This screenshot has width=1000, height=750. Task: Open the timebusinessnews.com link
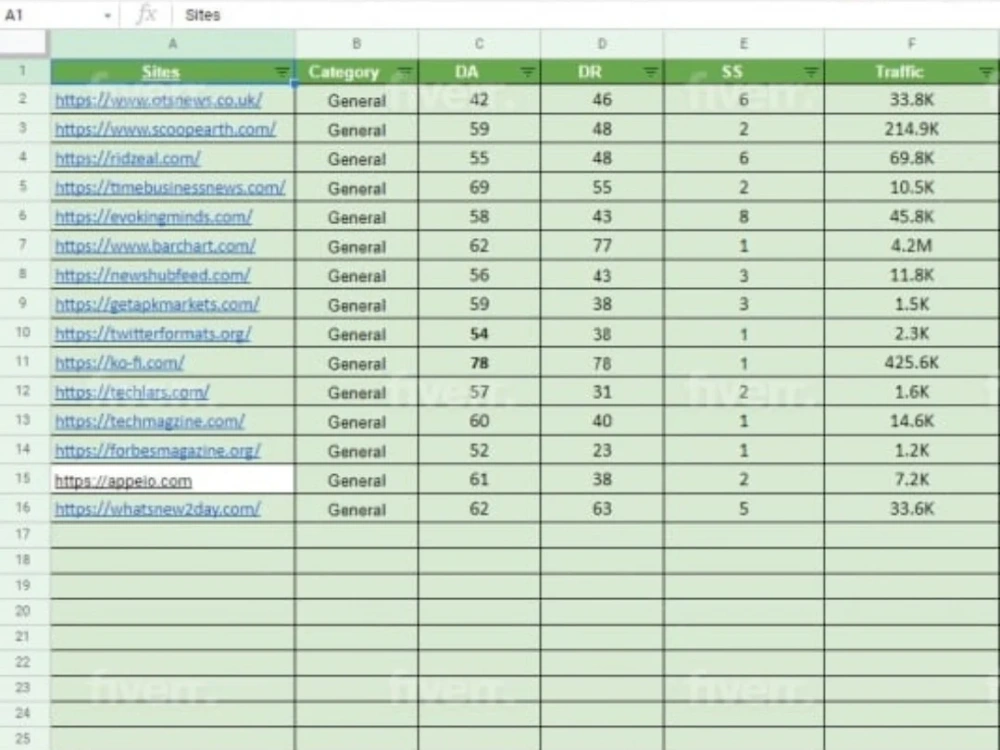(x=170, y=188)
